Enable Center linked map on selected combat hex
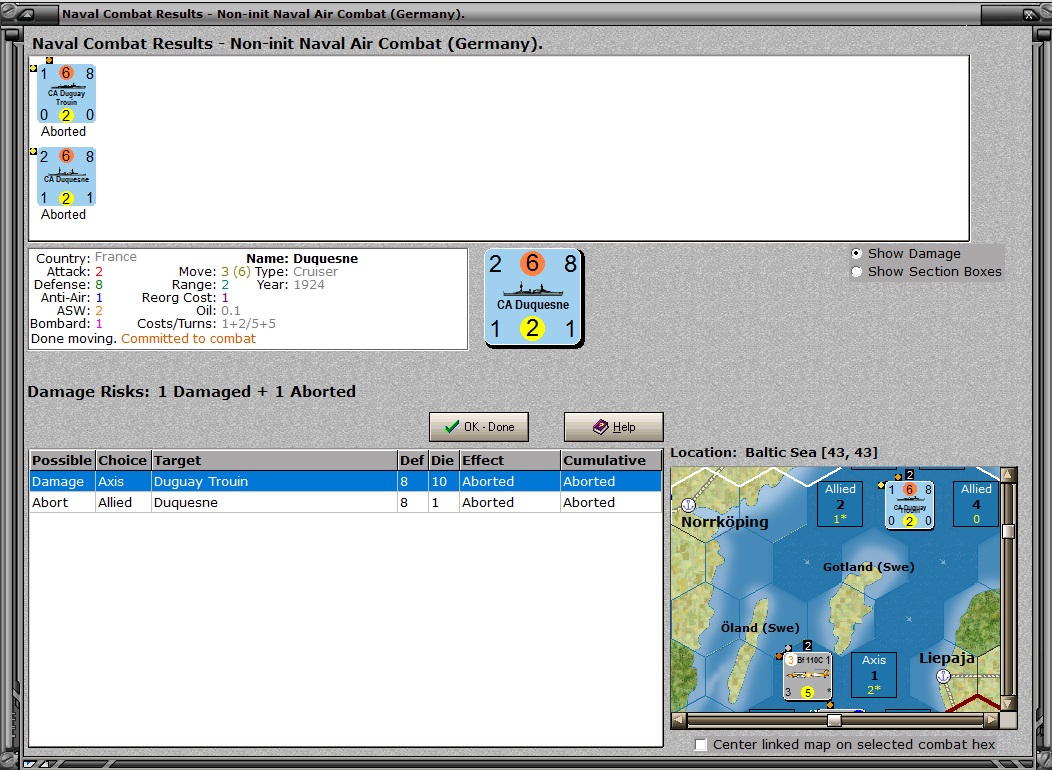 (x=701, y=745)
